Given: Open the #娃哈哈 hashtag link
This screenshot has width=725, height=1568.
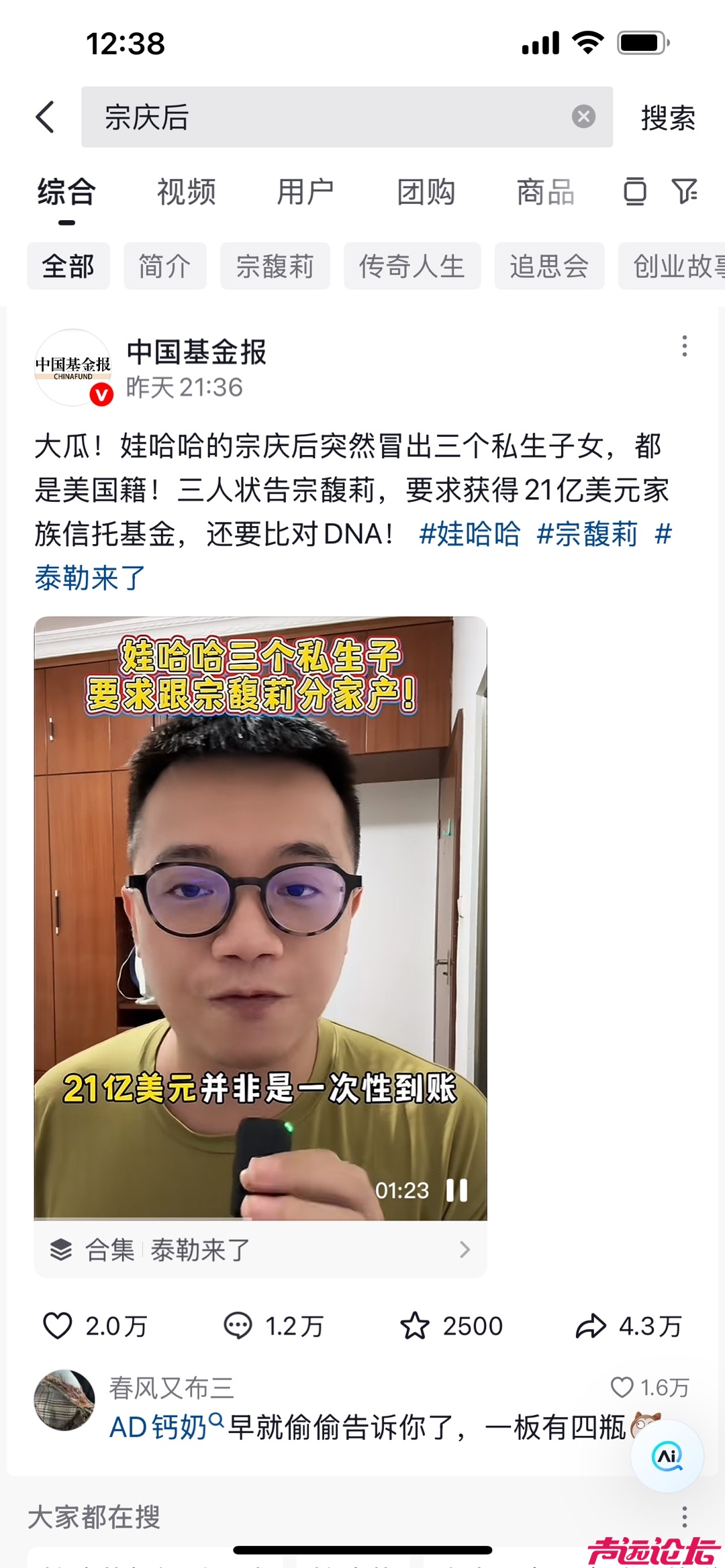Looking at the screenshot, I should [x=469, y=534].
